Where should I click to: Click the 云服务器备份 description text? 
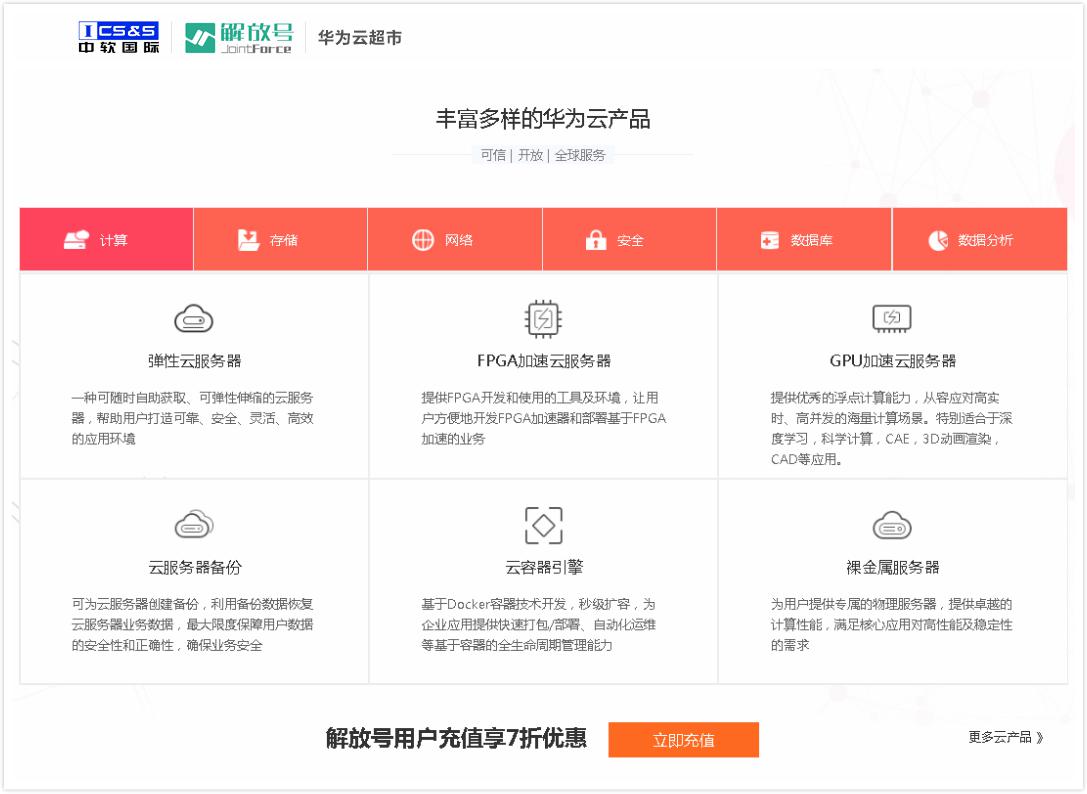pos(193,625)
